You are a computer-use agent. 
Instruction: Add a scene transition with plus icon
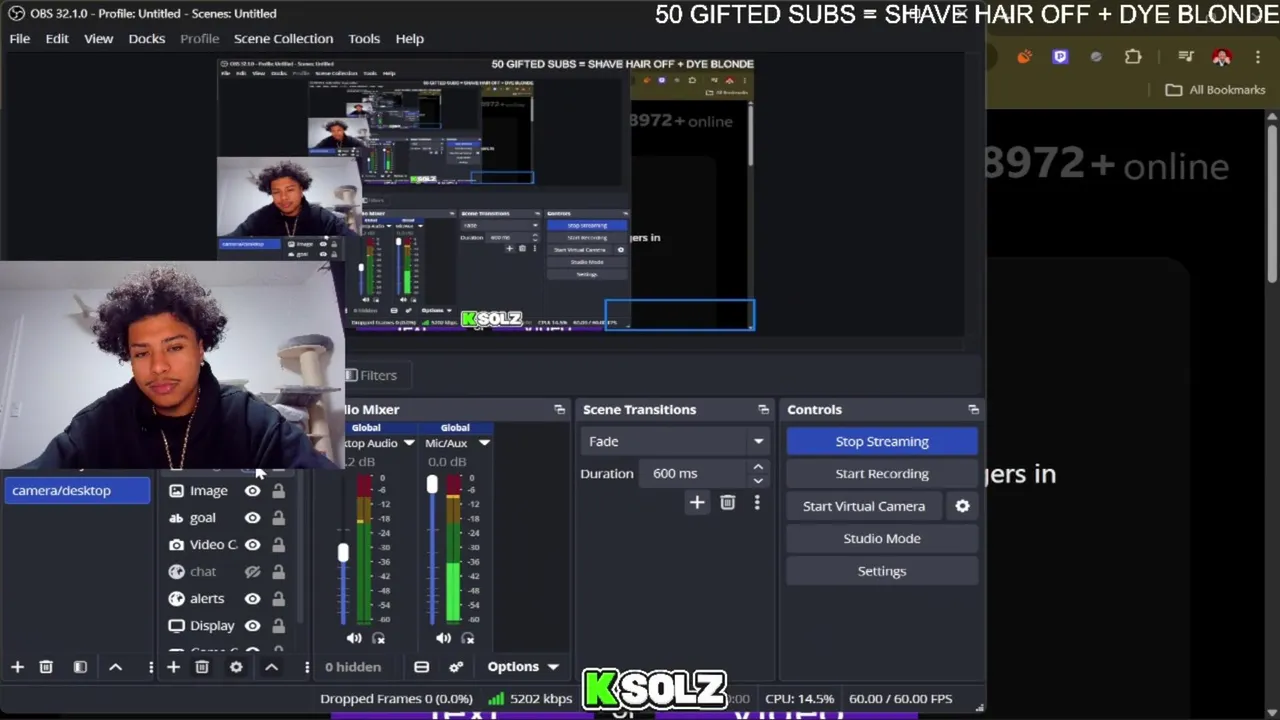pos(697,503)
